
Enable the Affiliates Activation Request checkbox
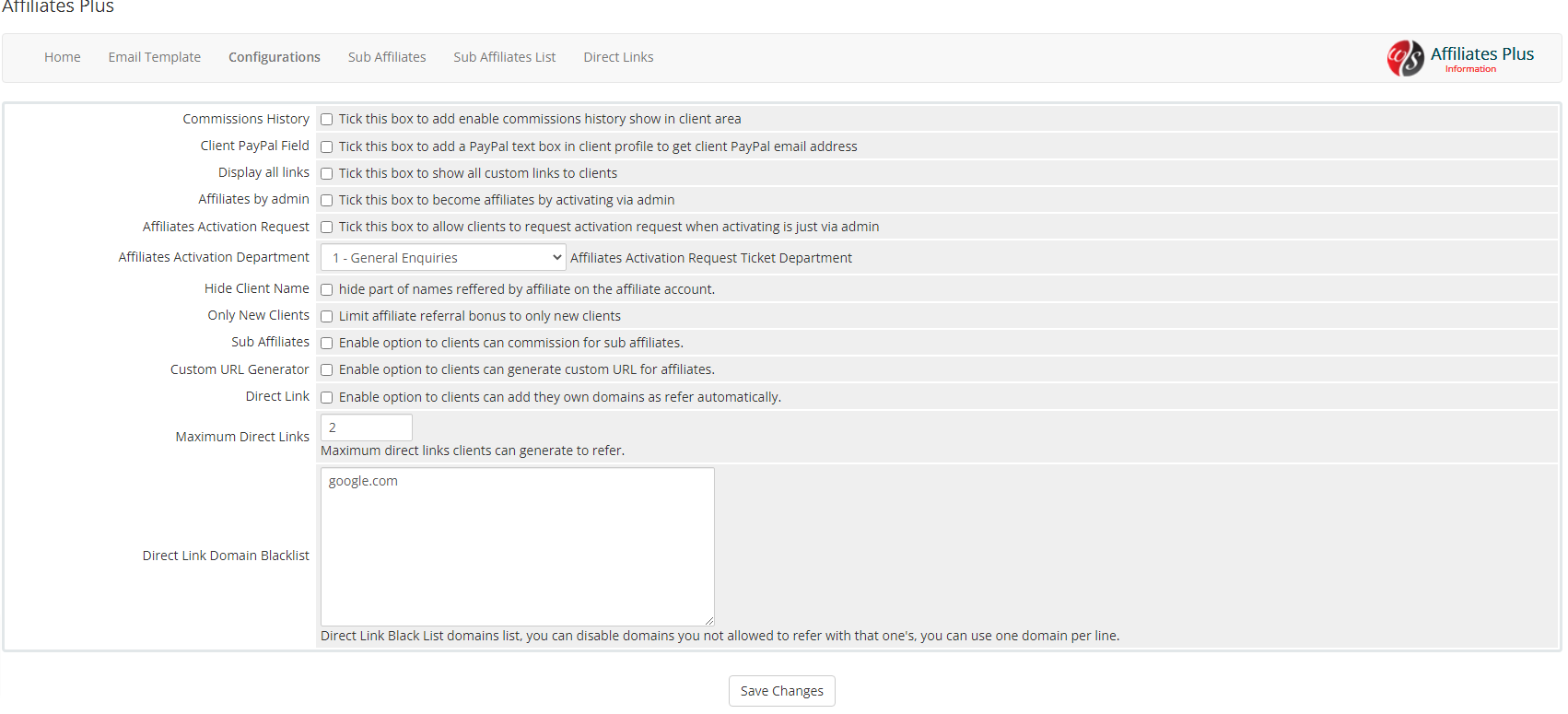point(326,227)
